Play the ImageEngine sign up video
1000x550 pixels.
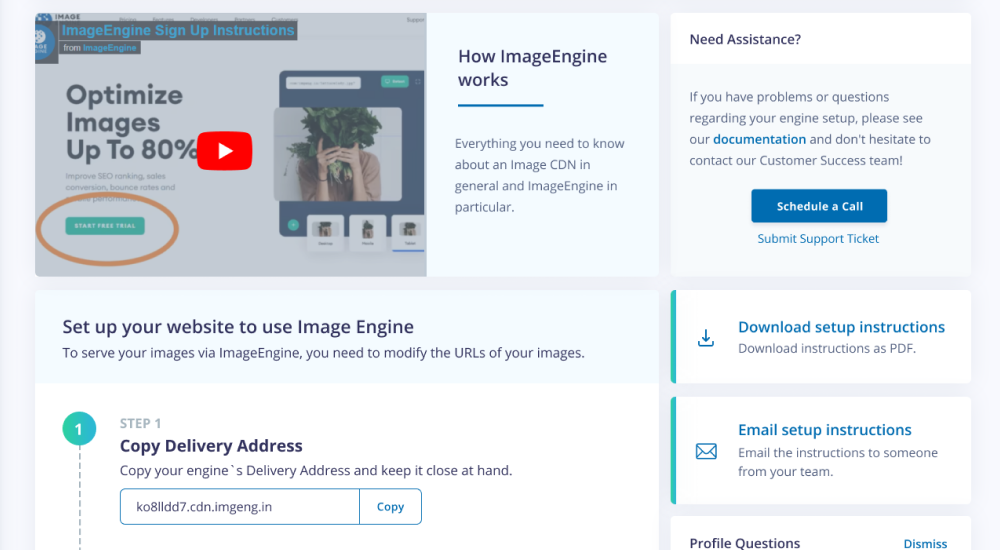pyautogui.click(x=224, y=151)
